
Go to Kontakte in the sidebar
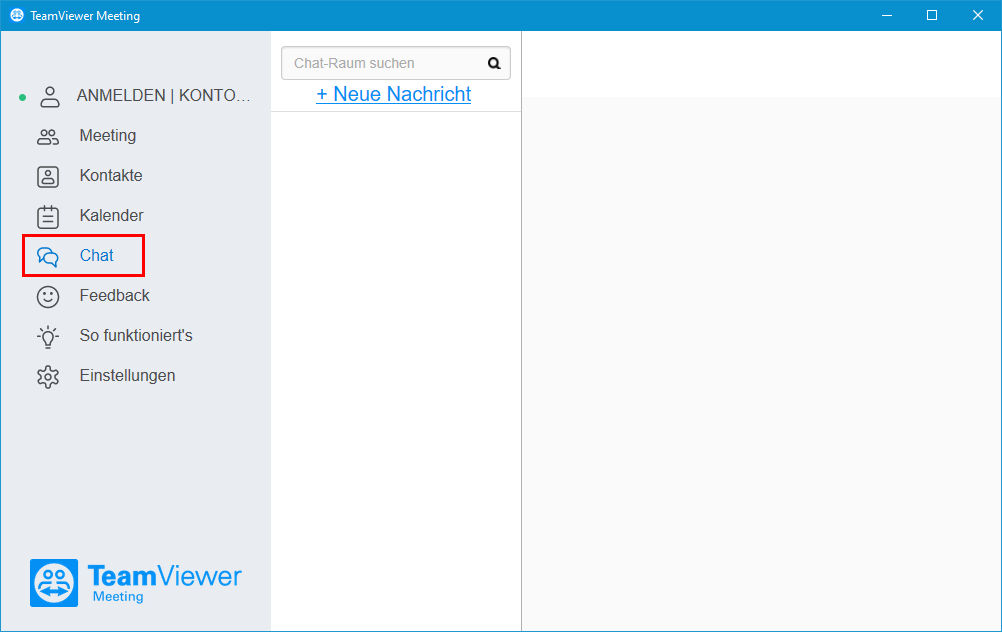click(111, 175)
